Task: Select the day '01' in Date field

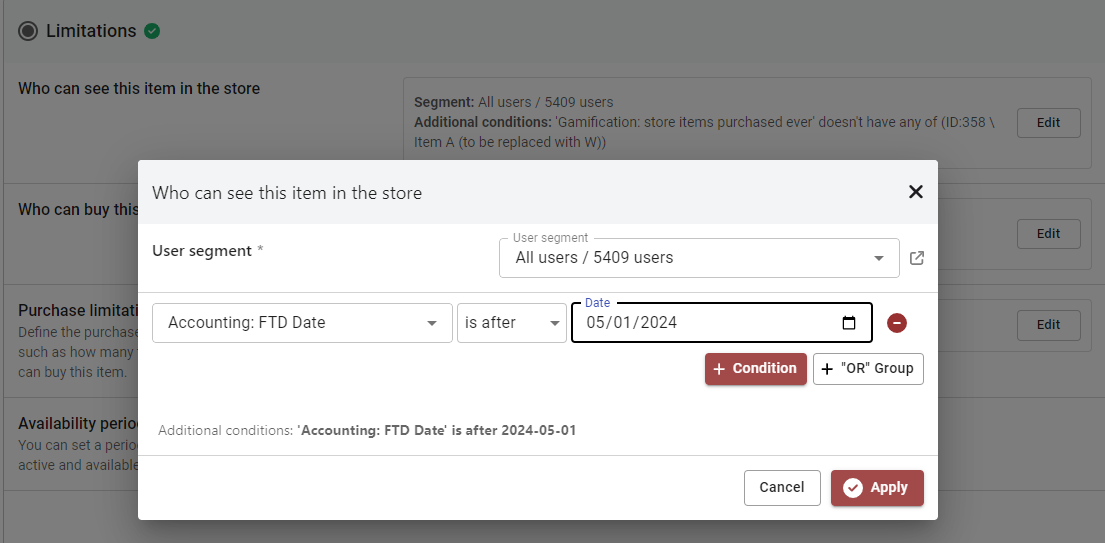Action: point(624,323)
